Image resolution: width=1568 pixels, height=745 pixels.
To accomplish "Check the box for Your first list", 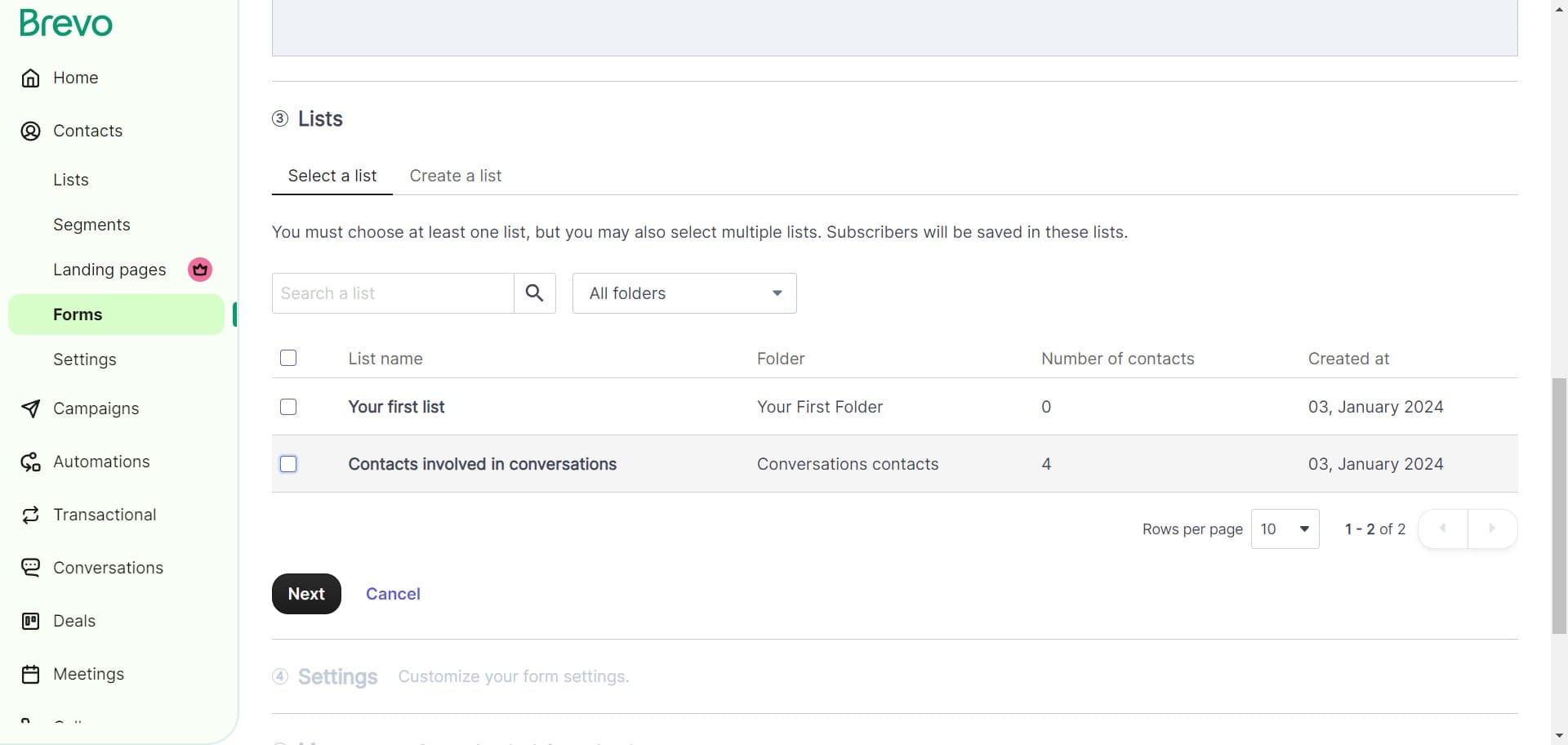I will pyautogui.click(x=287, y=406).
